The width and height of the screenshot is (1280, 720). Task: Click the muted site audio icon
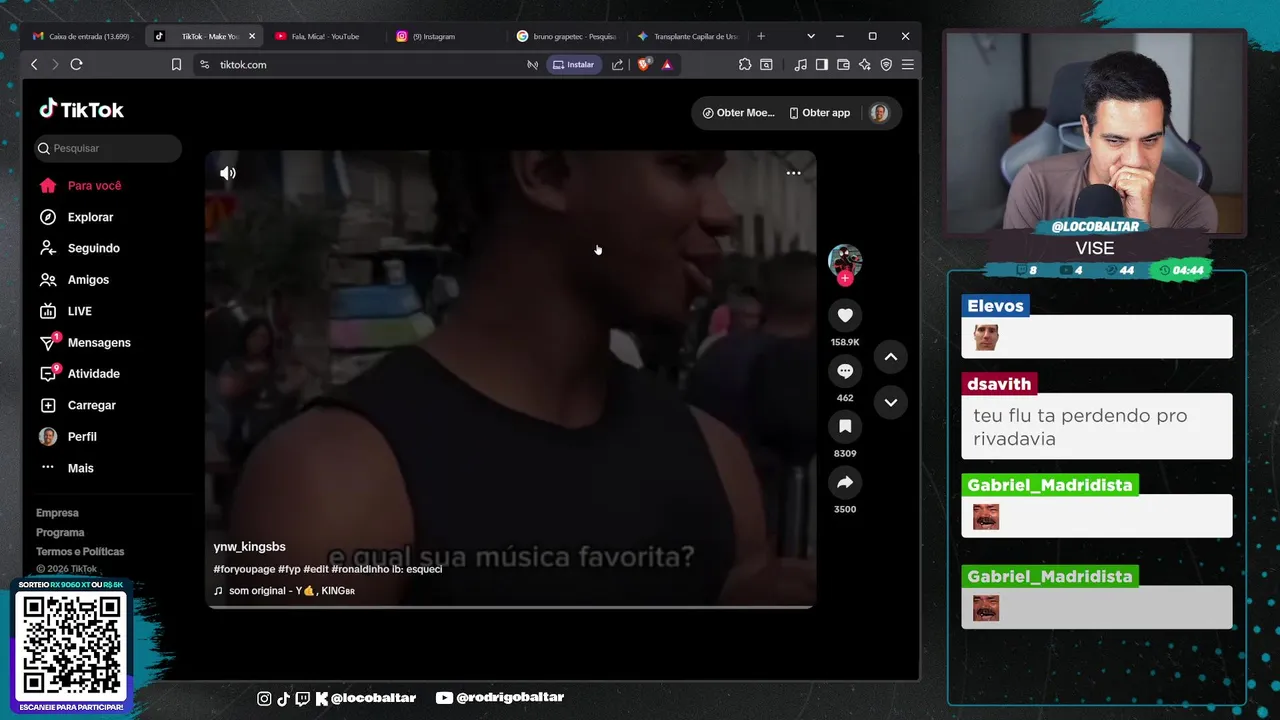tap(532, 64)
